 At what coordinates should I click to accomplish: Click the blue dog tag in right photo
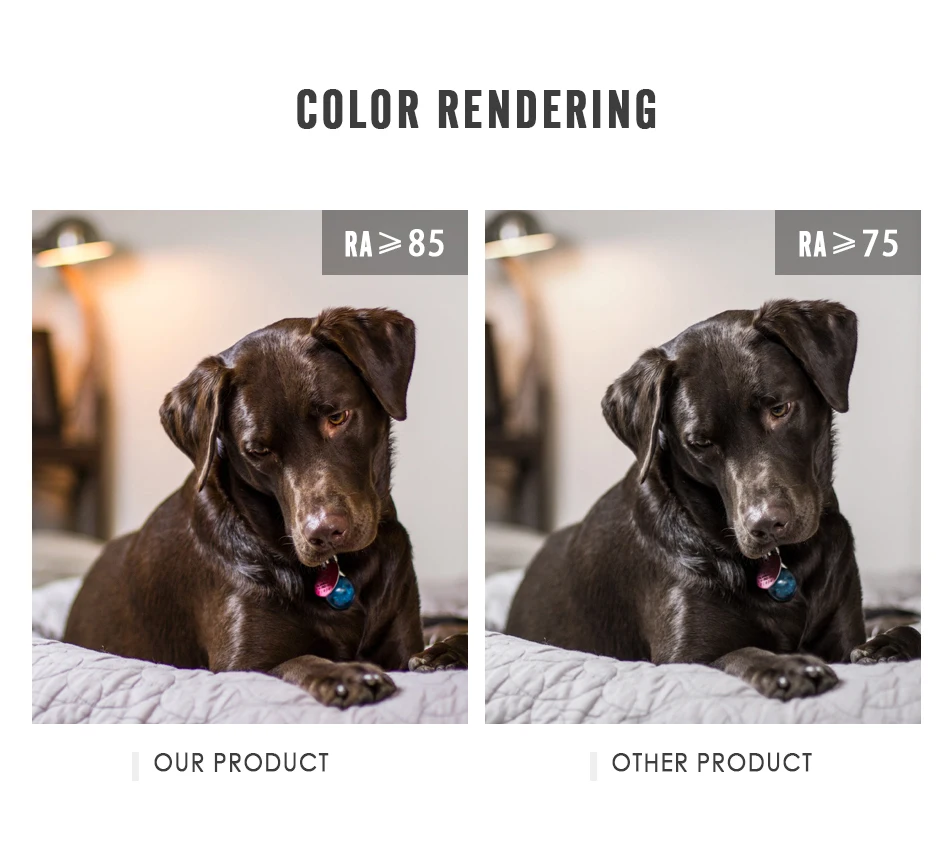point(782,585)
